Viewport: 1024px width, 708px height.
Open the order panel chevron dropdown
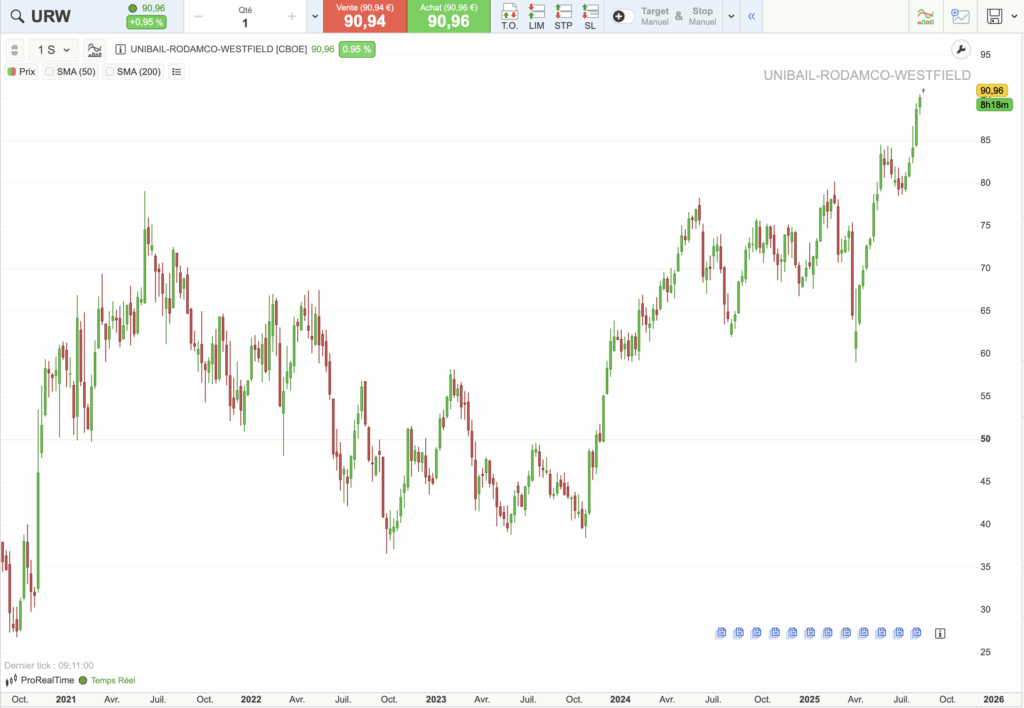coord(730,16)
